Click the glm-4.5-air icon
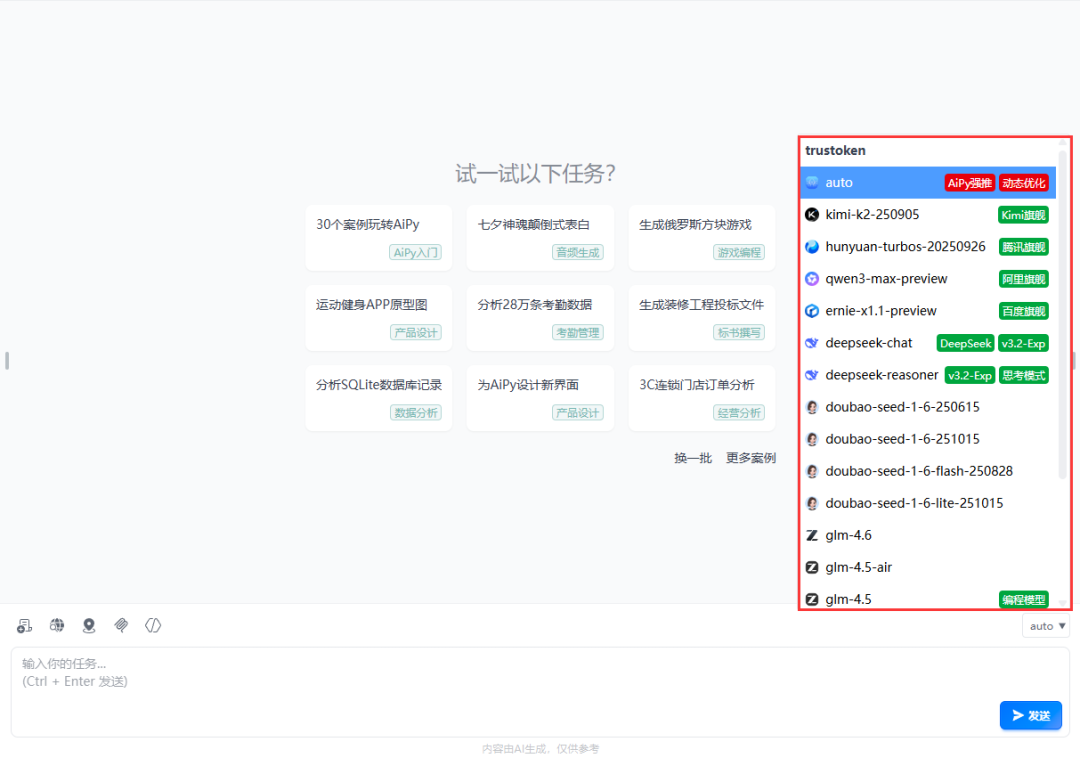Viewport: 1080px width, 758px height. [812, 567]
